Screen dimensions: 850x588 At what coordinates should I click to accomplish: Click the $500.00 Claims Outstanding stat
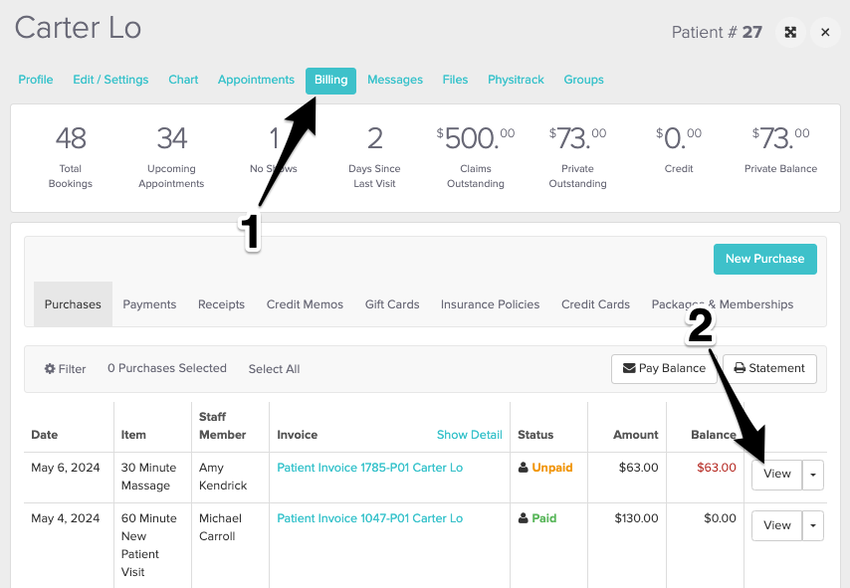(475, 157)
